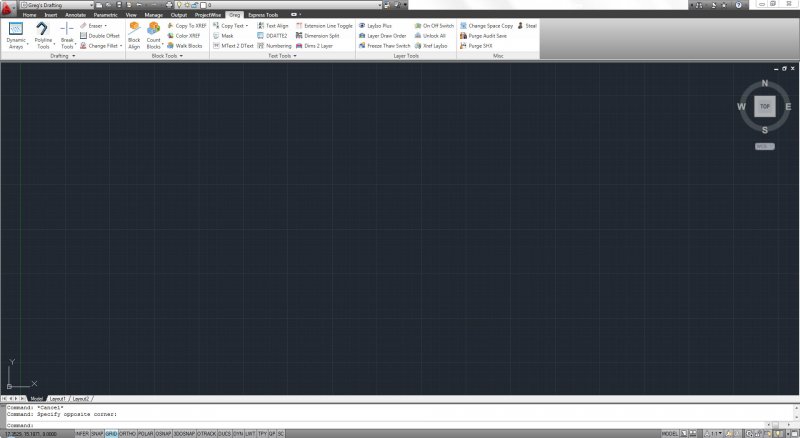Click the Numbering tool
Viewport: 800px width, 438px height.
click(274, 46)
